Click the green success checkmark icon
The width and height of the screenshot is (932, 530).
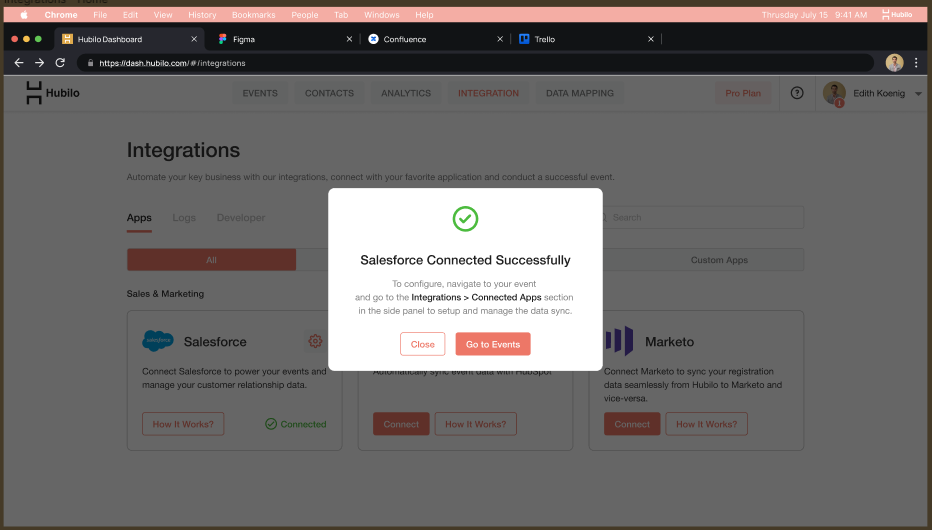coord(465,219)
